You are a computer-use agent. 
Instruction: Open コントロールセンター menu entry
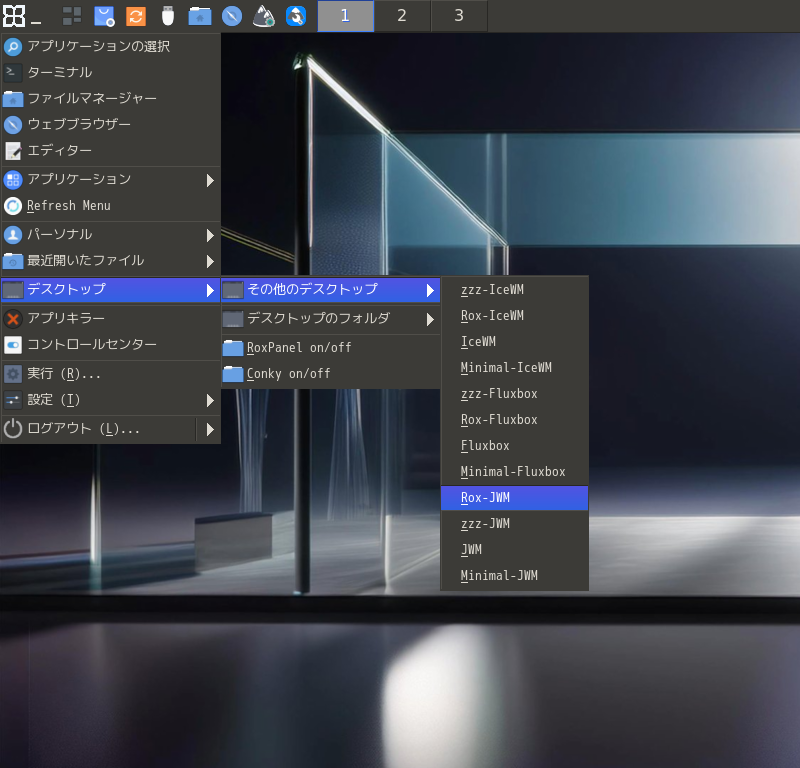92,345
